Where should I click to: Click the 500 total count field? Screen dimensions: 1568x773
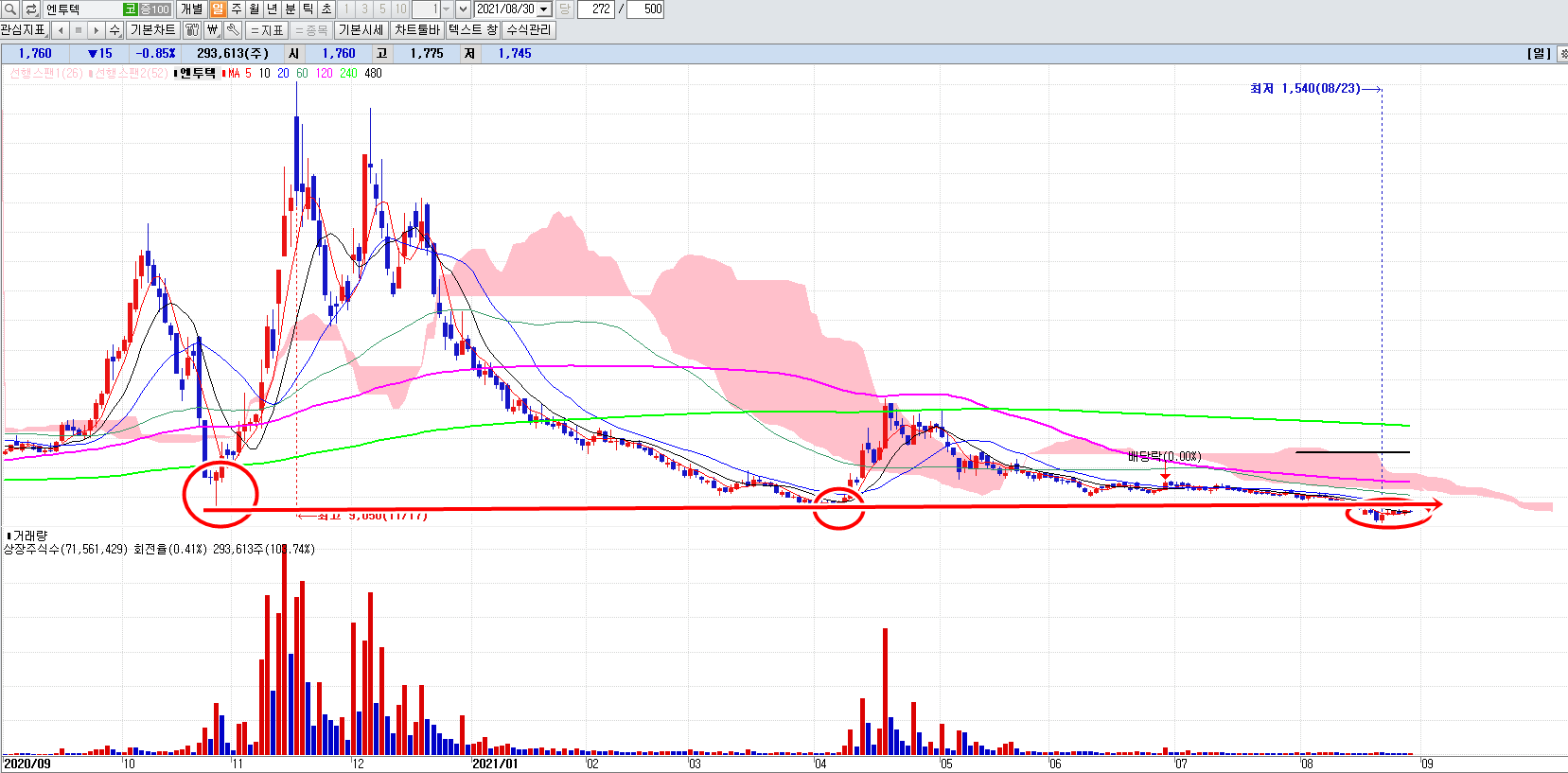(x=645, y=9)
